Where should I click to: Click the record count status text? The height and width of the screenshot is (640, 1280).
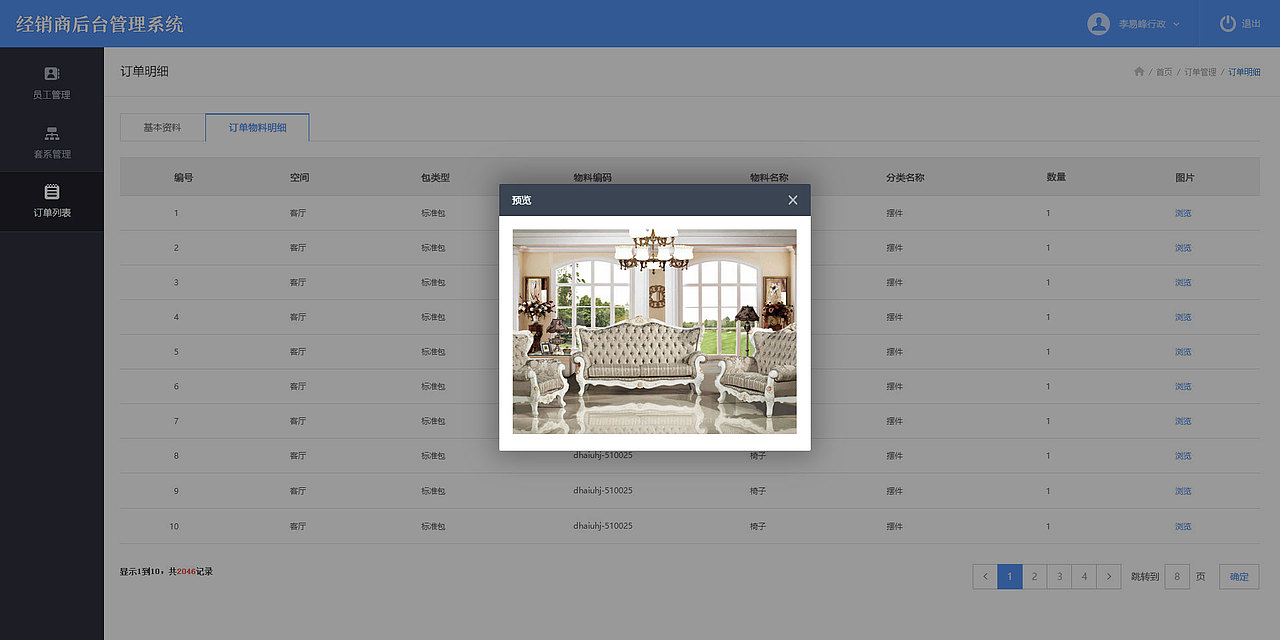coord(166,572)
